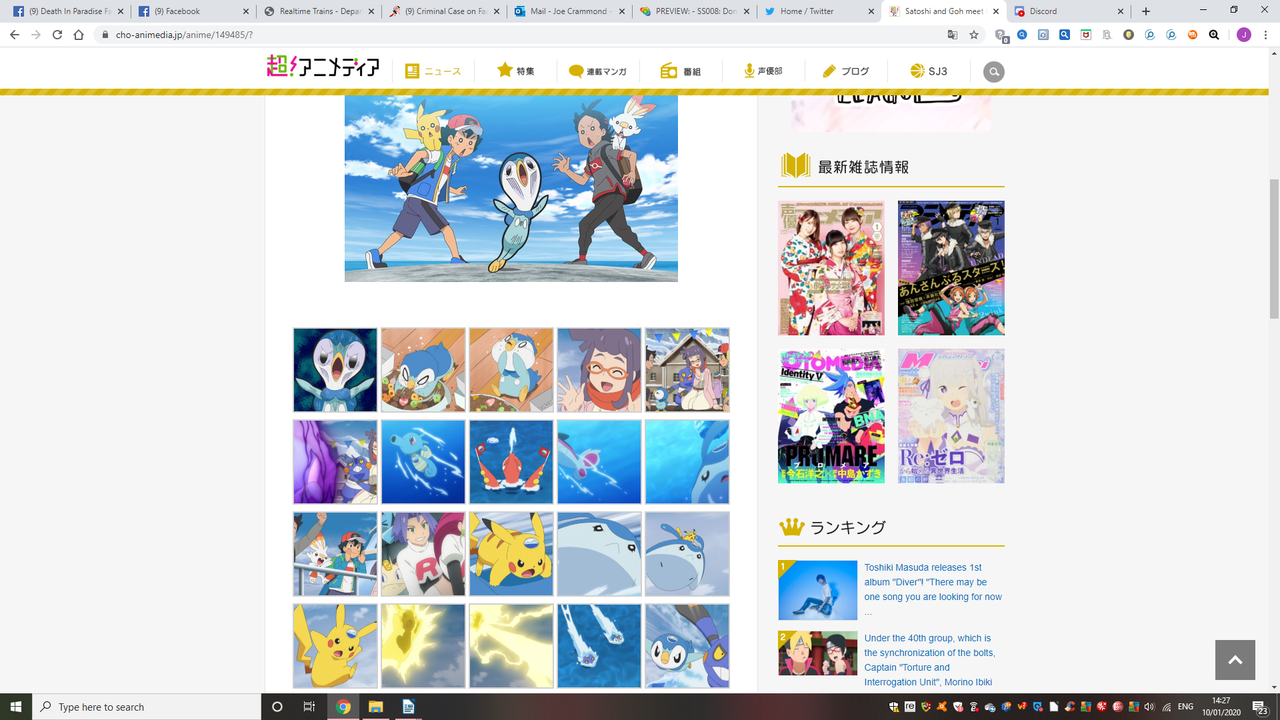Open the Torture and Interrogation Unit article link
The height and width of the screenshot is (720, 1280).
point(930,660)
